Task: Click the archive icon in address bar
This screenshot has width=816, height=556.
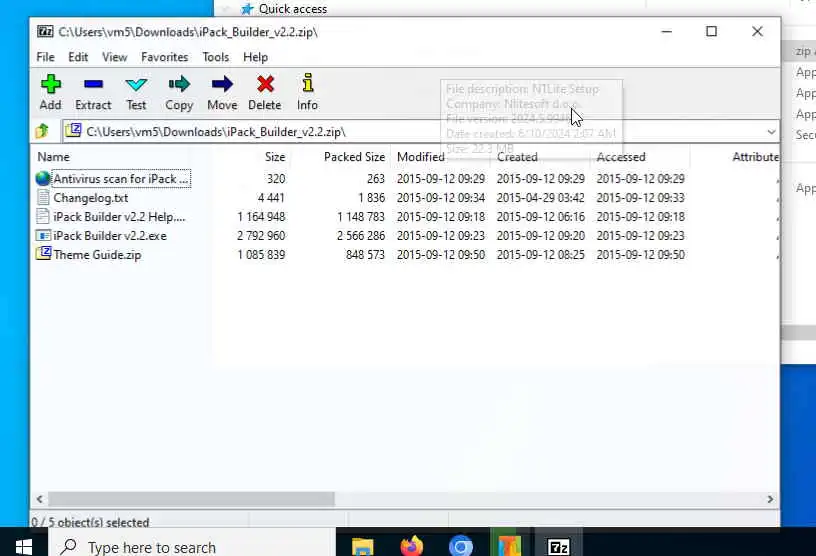Action: click(73, 130)
